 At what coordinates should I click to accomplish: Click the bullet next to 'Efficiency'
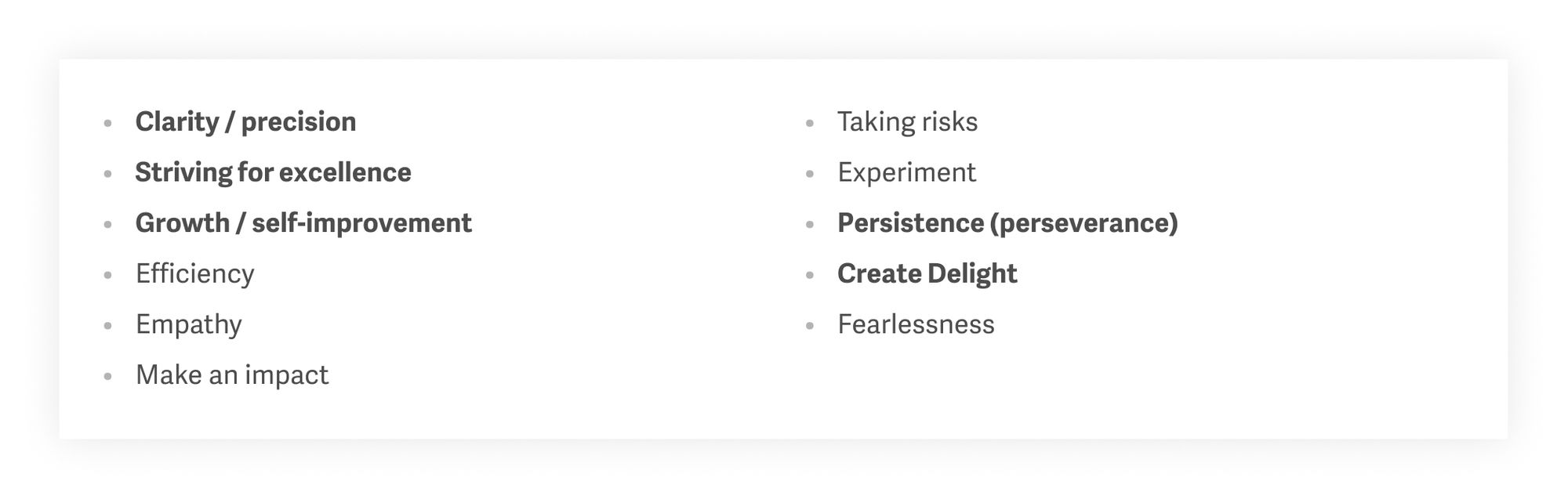108,275
